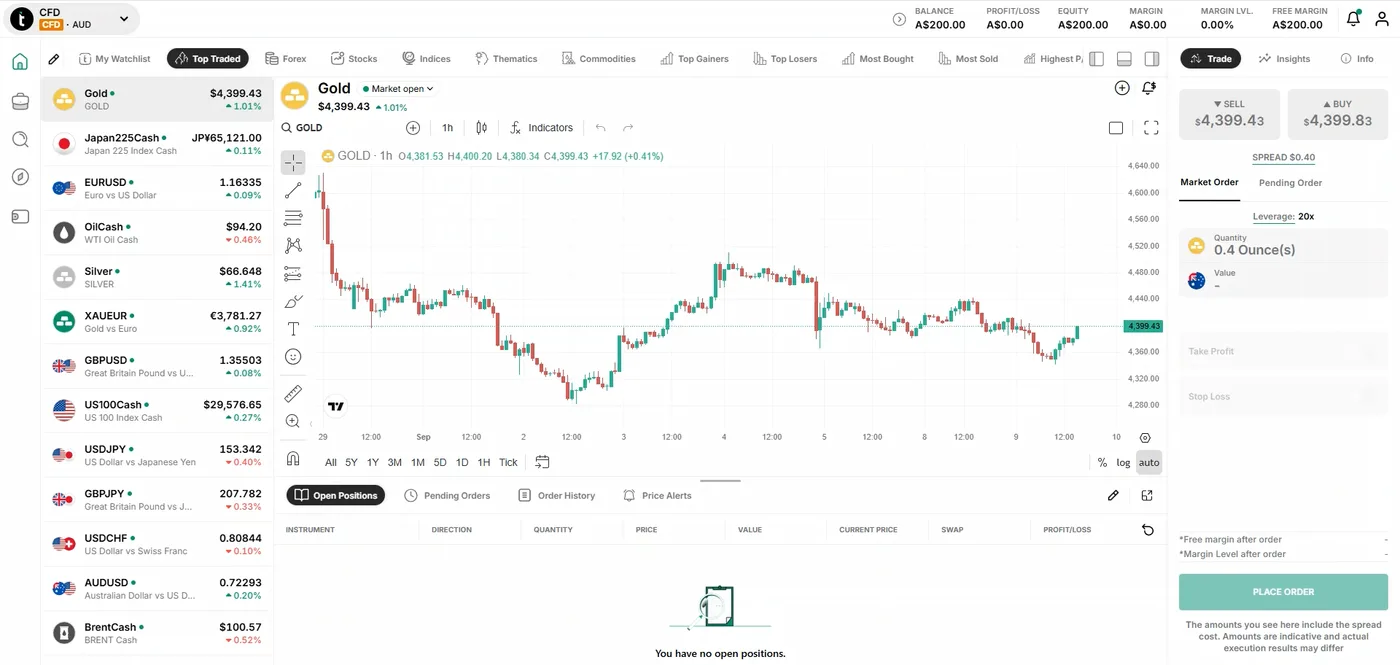Refresh the open positions table

(1147, 530)
